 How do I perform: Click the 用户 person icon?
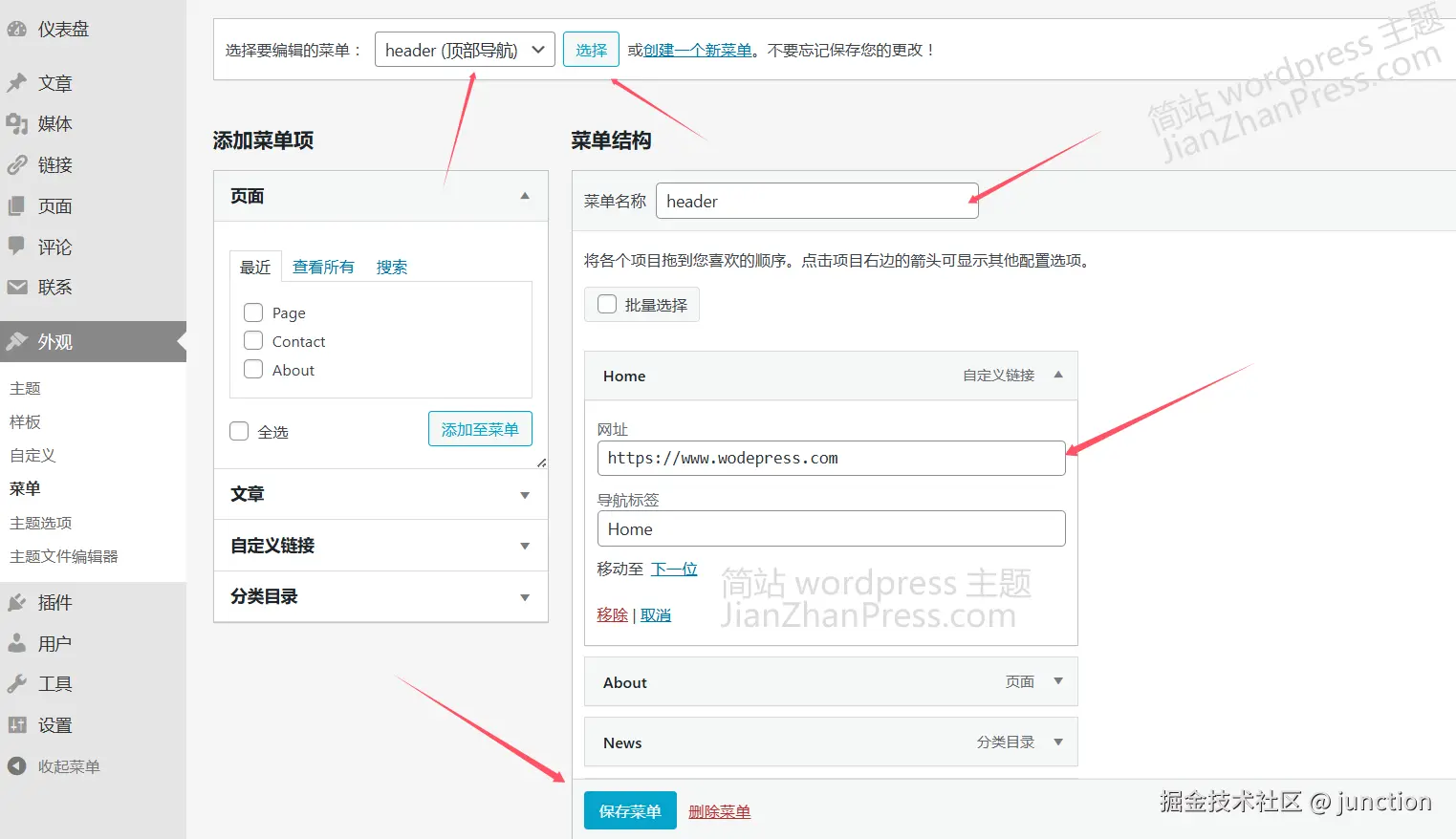16,643
